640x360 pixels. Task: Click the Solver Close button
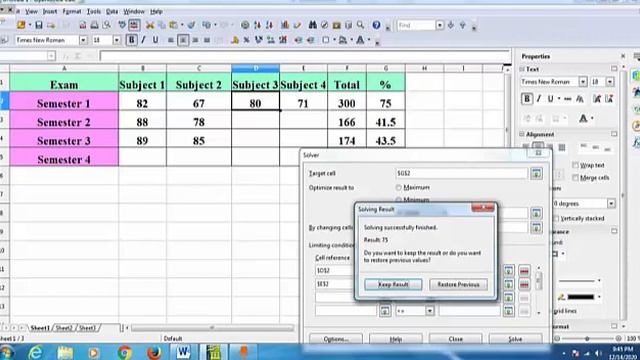point(456,339)
